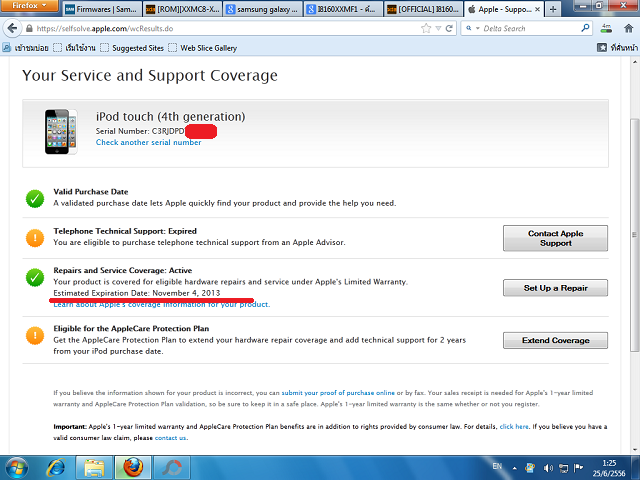640x480 pixels.
Task: Open the search engine selector dropdown
Action: [x=472, y=28]
